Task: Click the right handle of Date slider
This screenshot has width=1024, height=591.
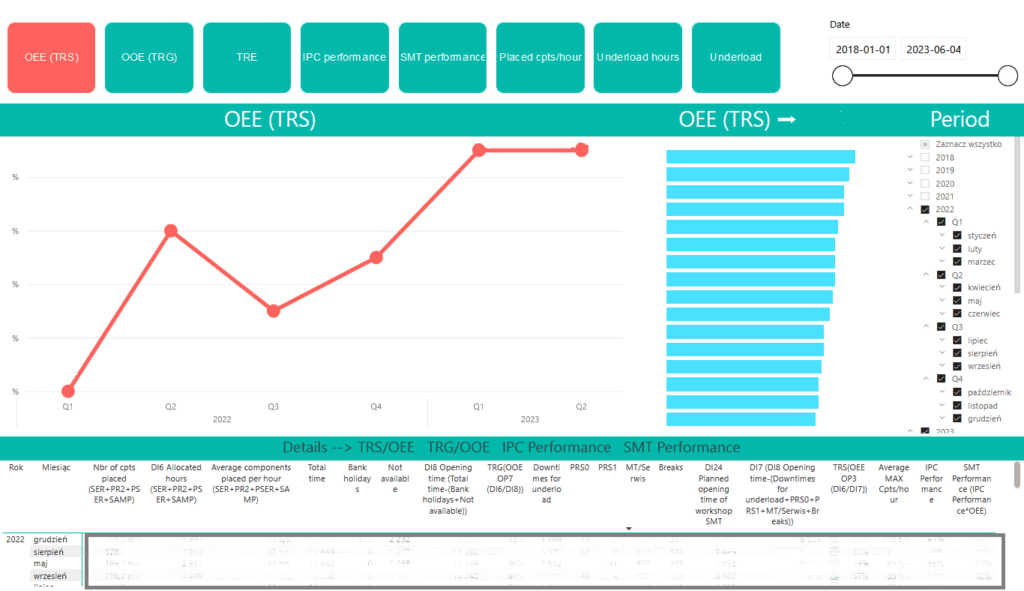Action: pyautogui.click(x=1008, y=76)
